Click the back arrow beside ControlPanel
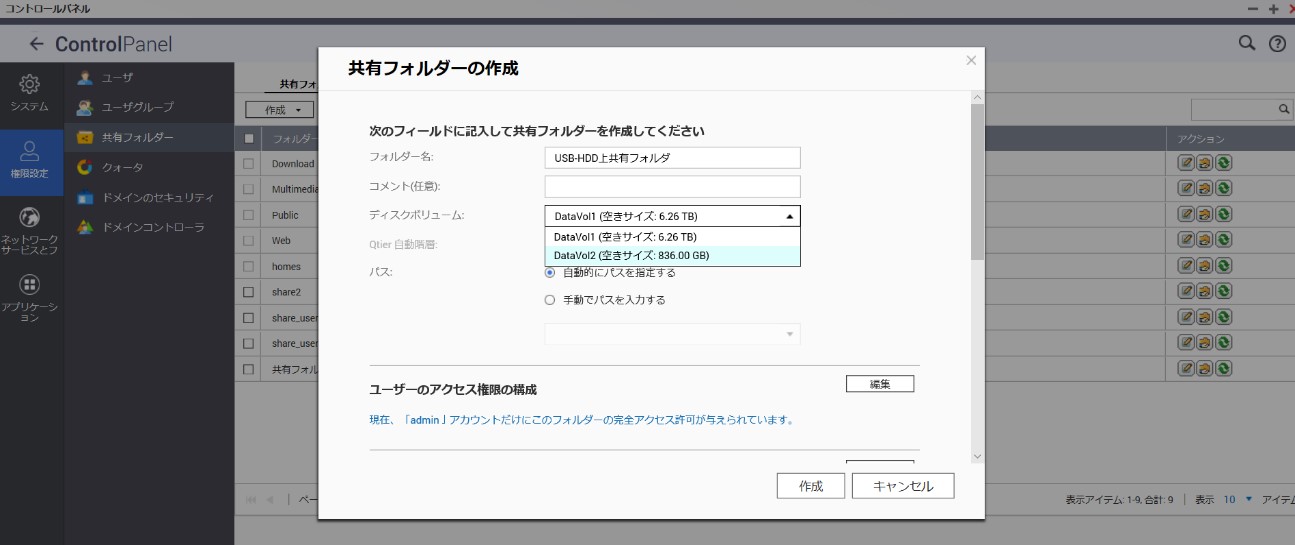This screenshot has width=1295, height=545. click(x=37, y=44)
